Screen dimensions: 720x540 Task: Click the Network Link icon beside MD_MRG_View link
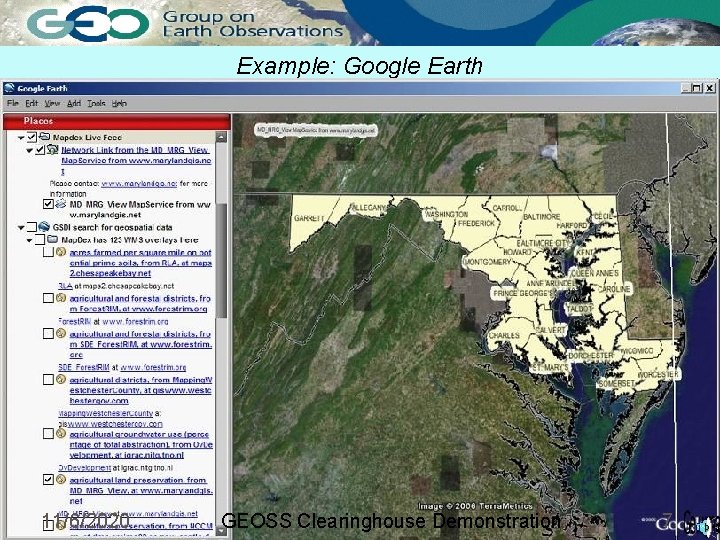(53, 150)
